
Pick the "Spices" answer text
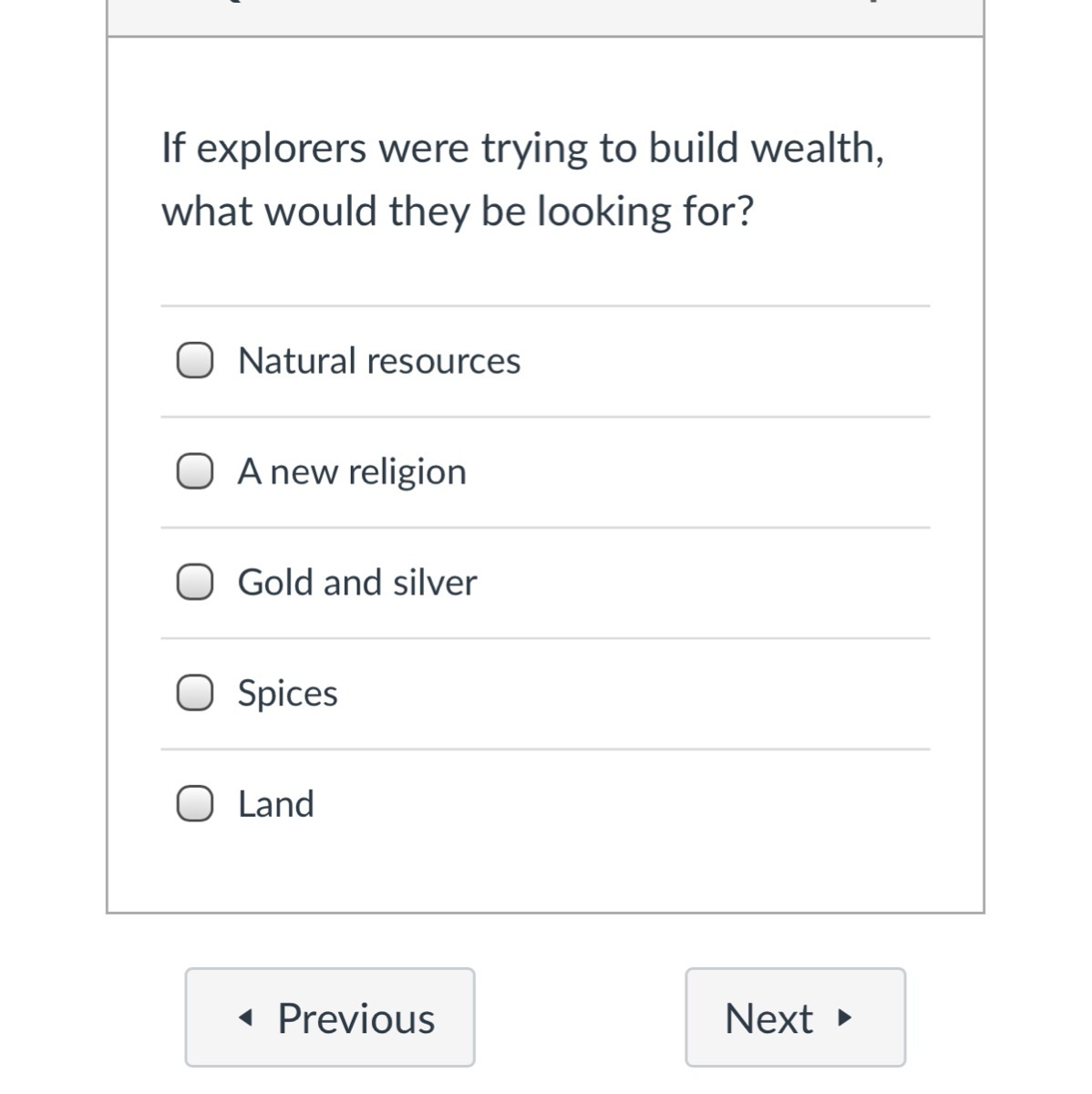(288, 694)
